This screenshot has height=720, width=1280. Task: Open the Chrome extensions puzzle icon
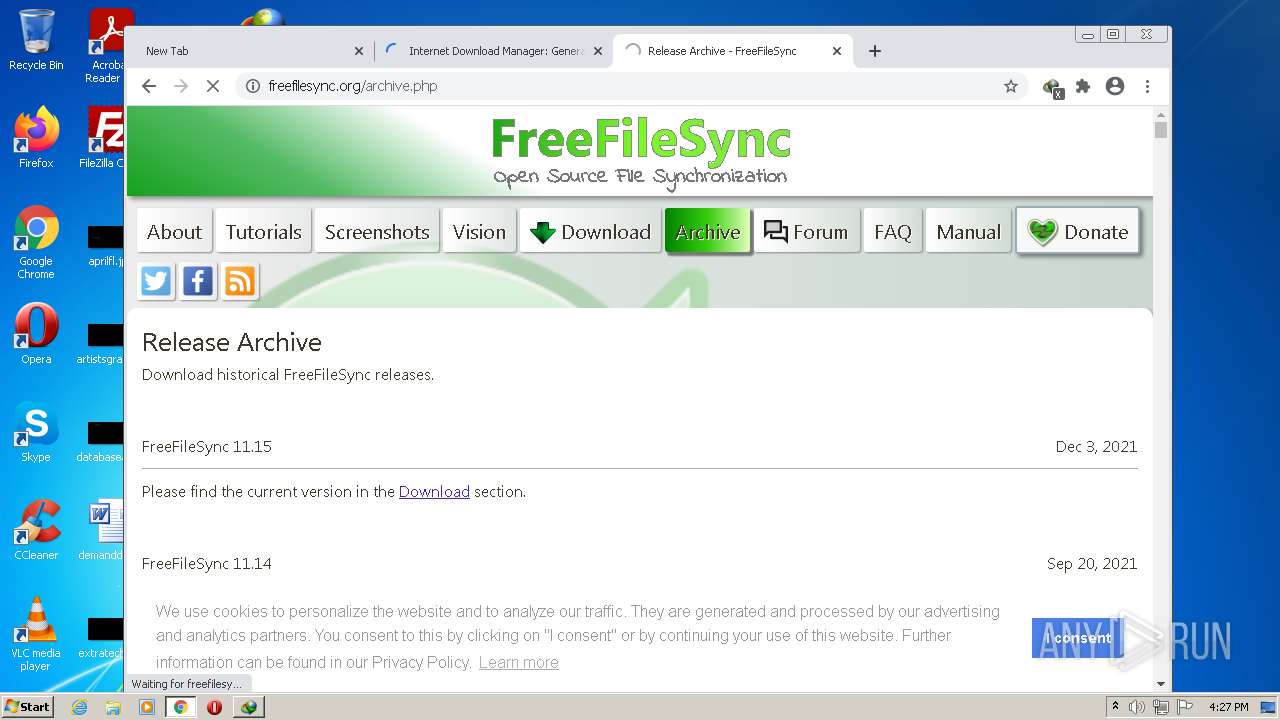pyautogui.click(x=1083, y=86)
